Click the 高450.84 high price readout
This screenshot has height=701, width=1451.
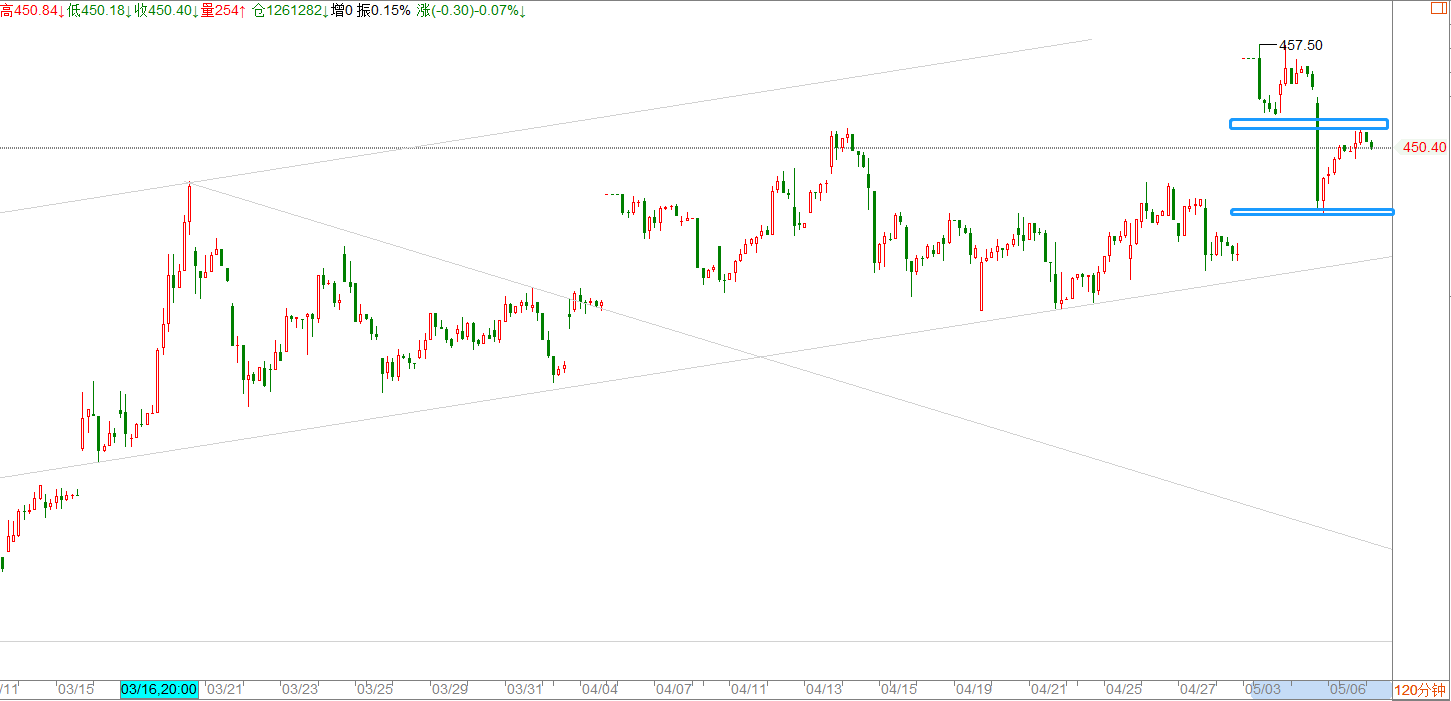point(32,10)
